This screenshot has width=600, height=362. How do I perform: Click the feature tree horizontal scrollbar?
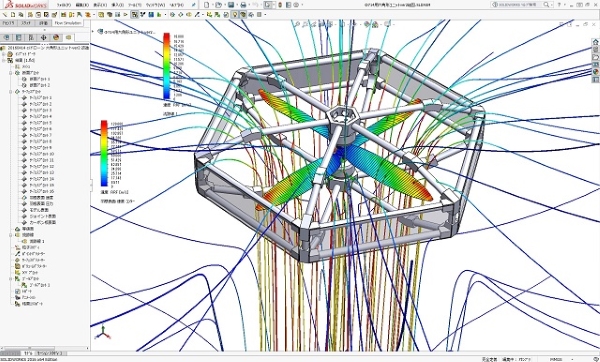(x=45, y=348)
